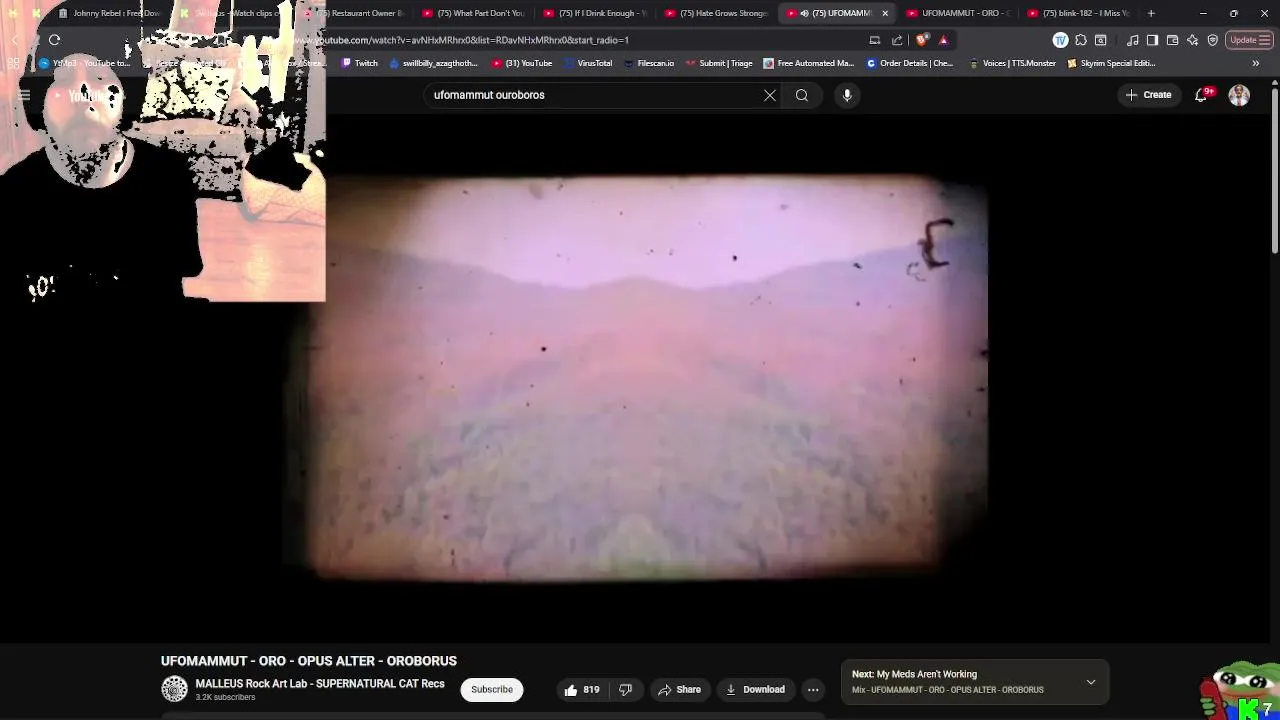Click the YouTube search magnifier button

[x=802, y=95]
